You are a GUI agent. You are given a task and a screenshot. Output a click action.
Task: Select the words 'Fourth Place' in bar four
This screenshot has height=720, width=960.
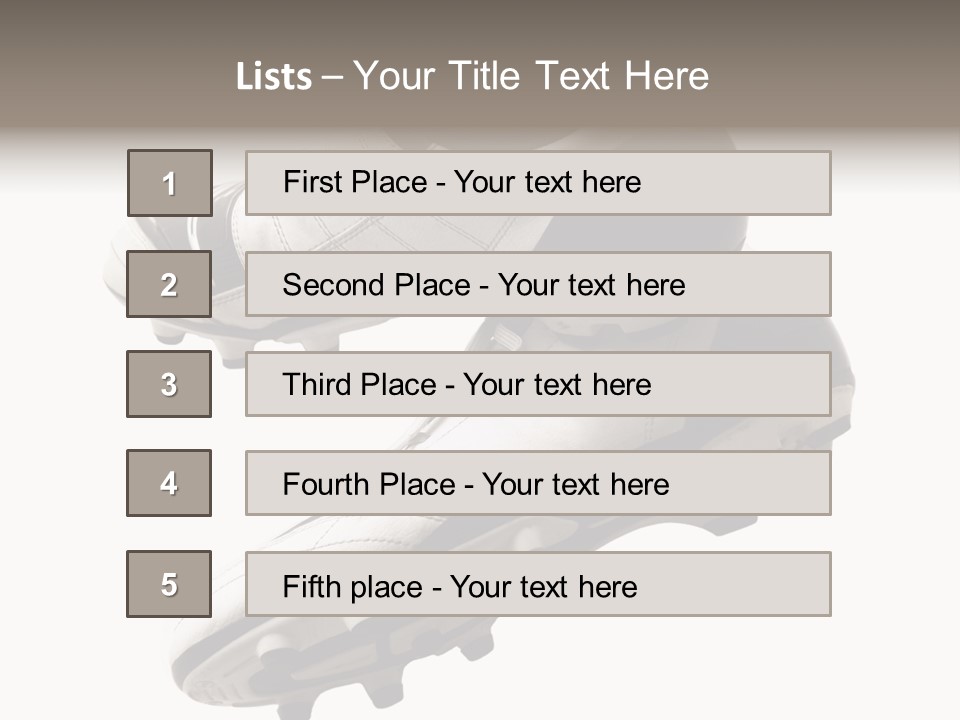tap(369, 485)
